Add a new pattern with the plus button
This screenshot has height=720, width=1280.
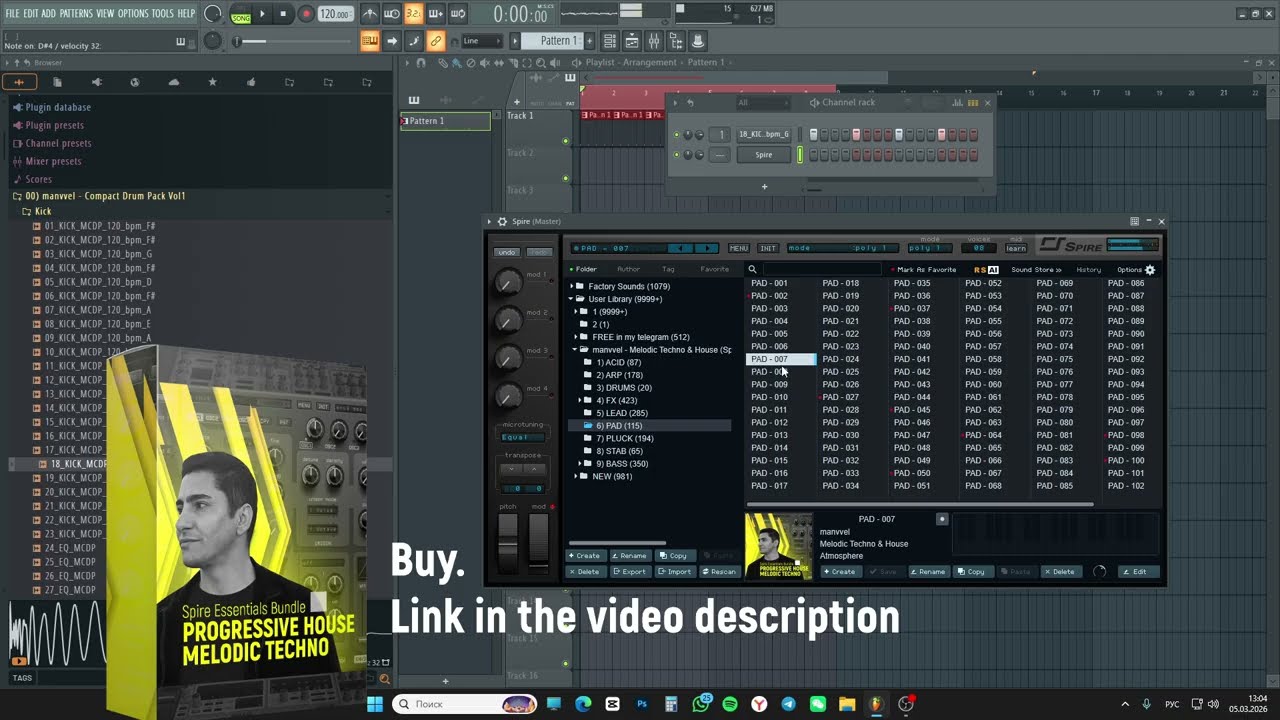click(x=589, y=41)
